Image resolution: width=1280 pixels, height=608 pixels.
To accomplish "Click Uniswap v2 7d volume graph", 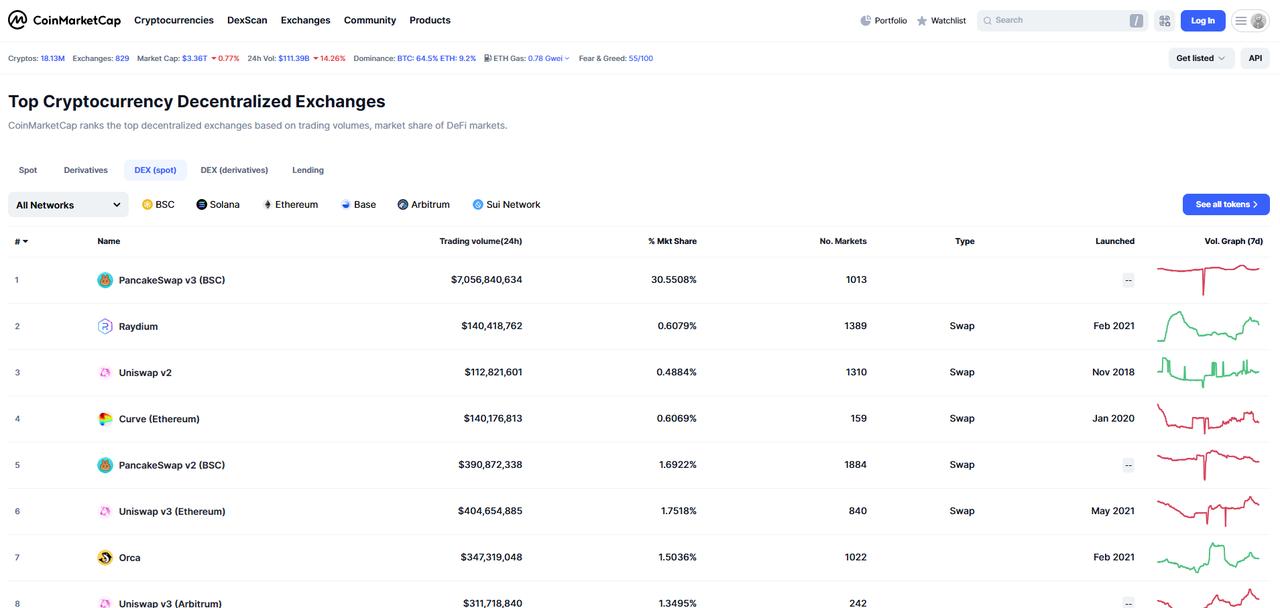I will [1208, 372].
